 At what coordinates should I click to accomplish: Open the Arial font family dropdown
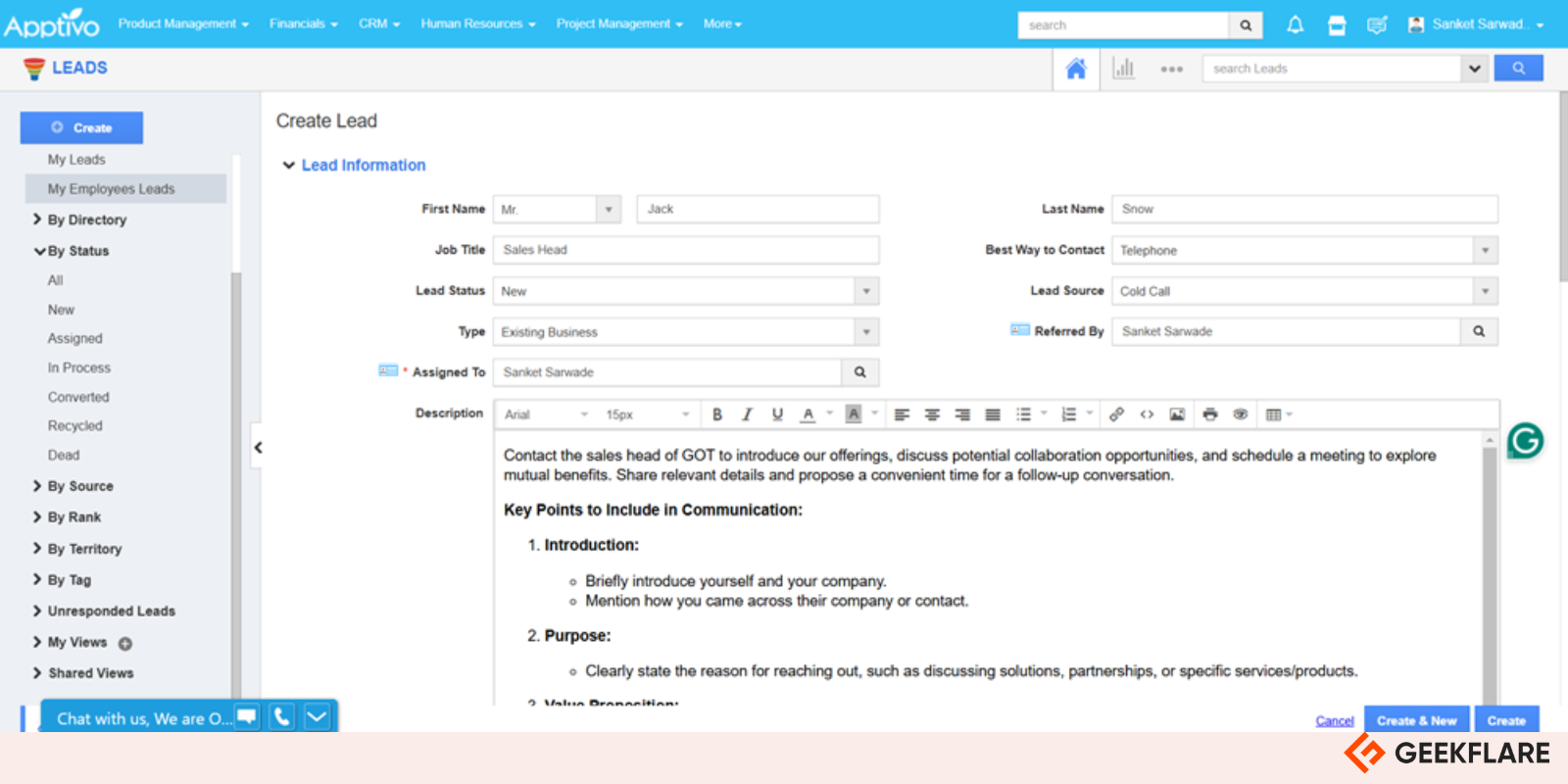tap(546, 415)
